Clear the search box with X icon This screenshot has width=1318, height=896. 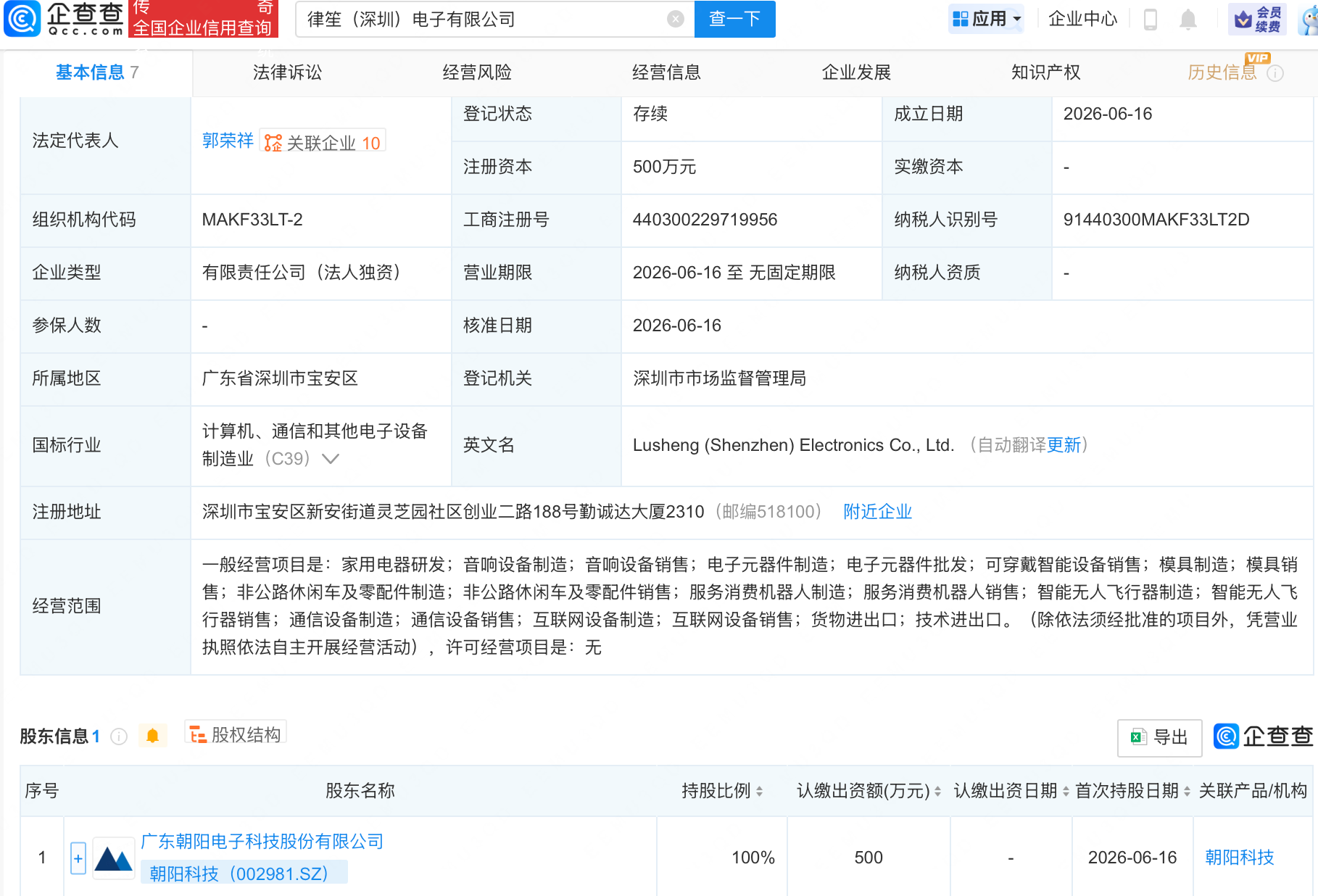[x=676, y=19]
